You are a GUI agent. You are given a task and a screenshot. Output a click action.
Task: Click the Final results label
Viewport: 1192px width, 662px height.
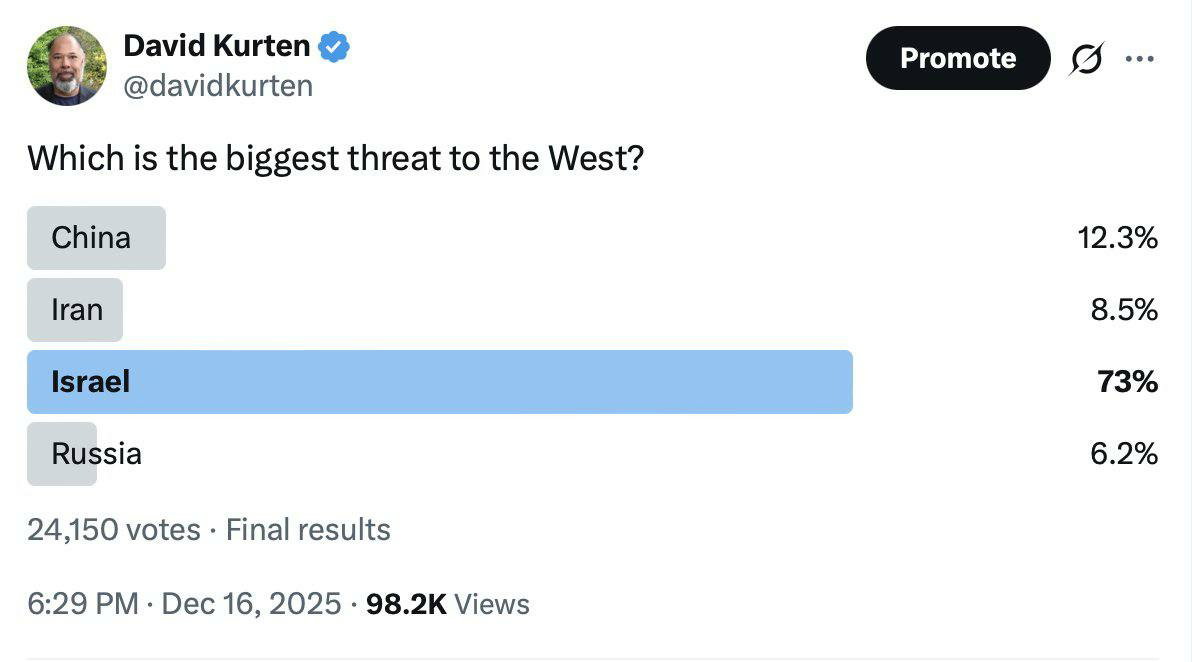click(x=308, y=529)
